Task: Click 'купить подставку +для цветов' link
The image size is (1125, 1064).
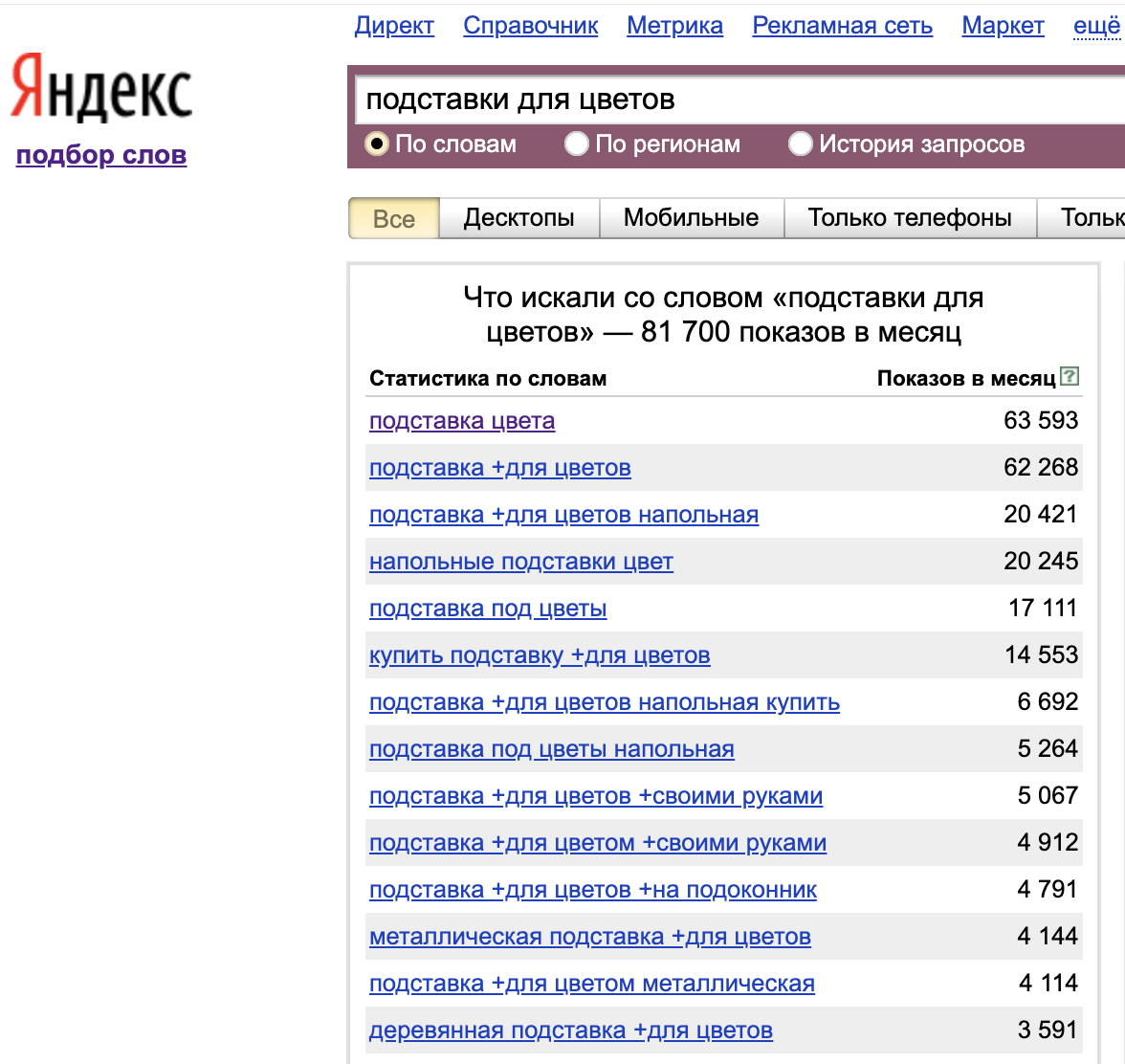Action: pyautogui.click(x=540, y=655)
